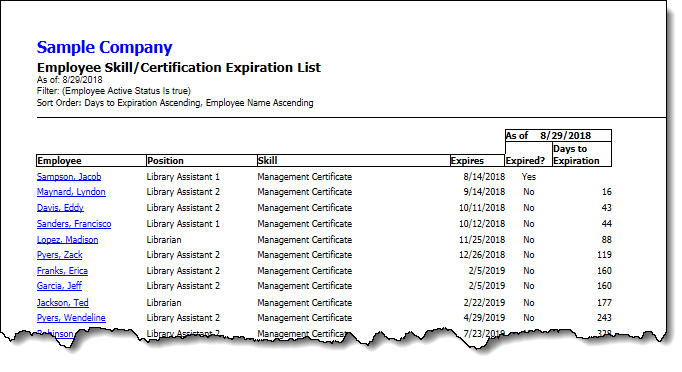Select the days value 16
Image resolution: width=682 pixels, height=372 pixels.
pos(606,192)
